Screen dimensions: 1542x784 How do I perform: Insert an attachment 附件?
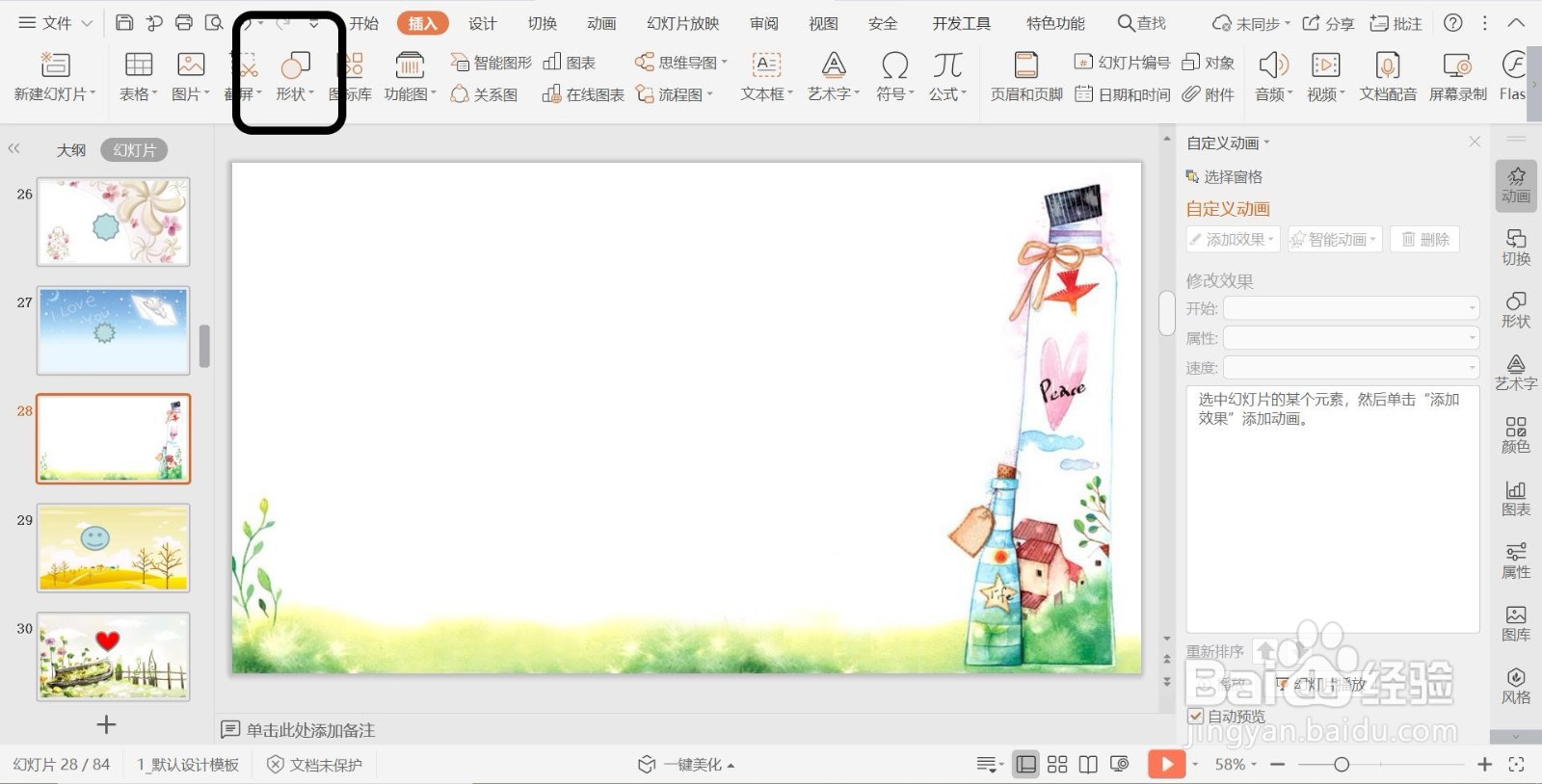1208,94
